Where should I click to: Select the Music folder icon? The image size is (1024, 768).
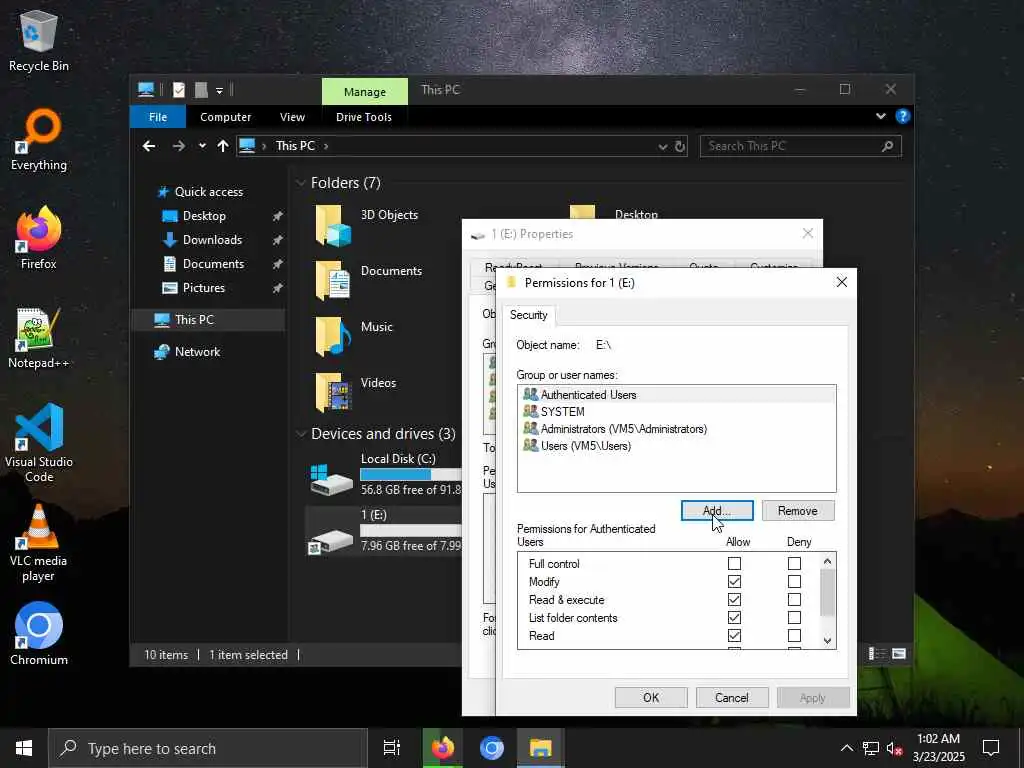point(333,337)
